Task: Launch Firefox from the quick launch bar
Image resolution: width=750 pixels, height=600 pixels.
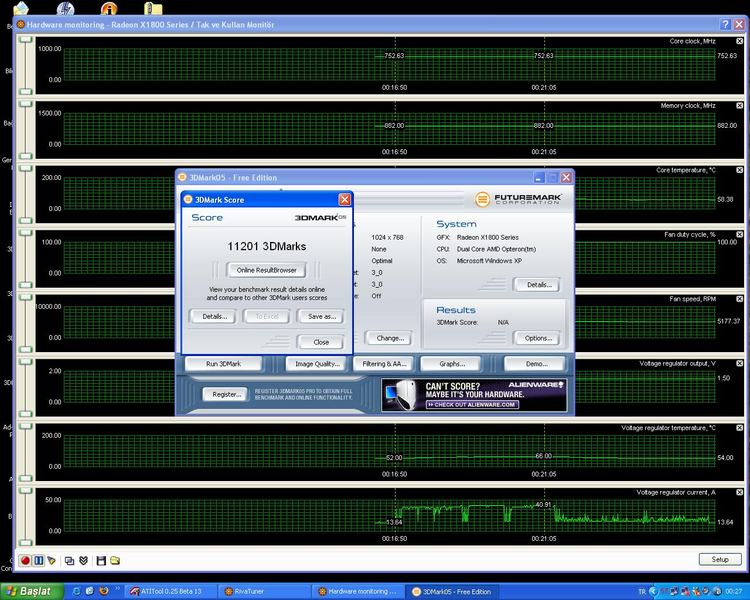Action: click(x=103, y=591)
